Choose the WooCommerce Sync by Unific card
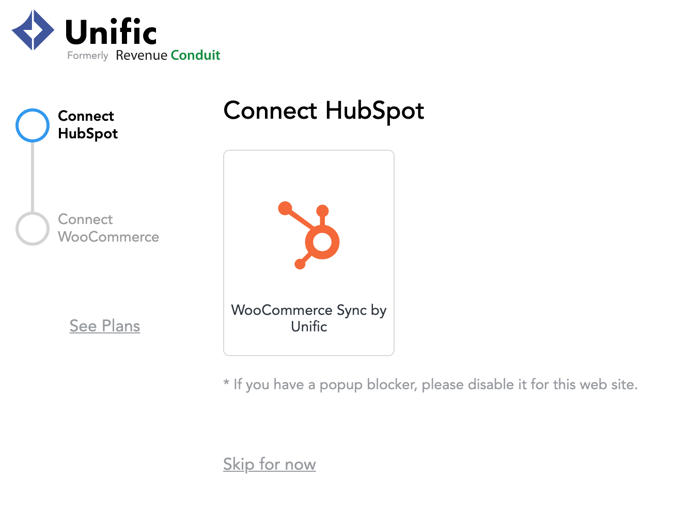Screen dimensions: 688x511 pyautogui.click(x=309, y=253)
